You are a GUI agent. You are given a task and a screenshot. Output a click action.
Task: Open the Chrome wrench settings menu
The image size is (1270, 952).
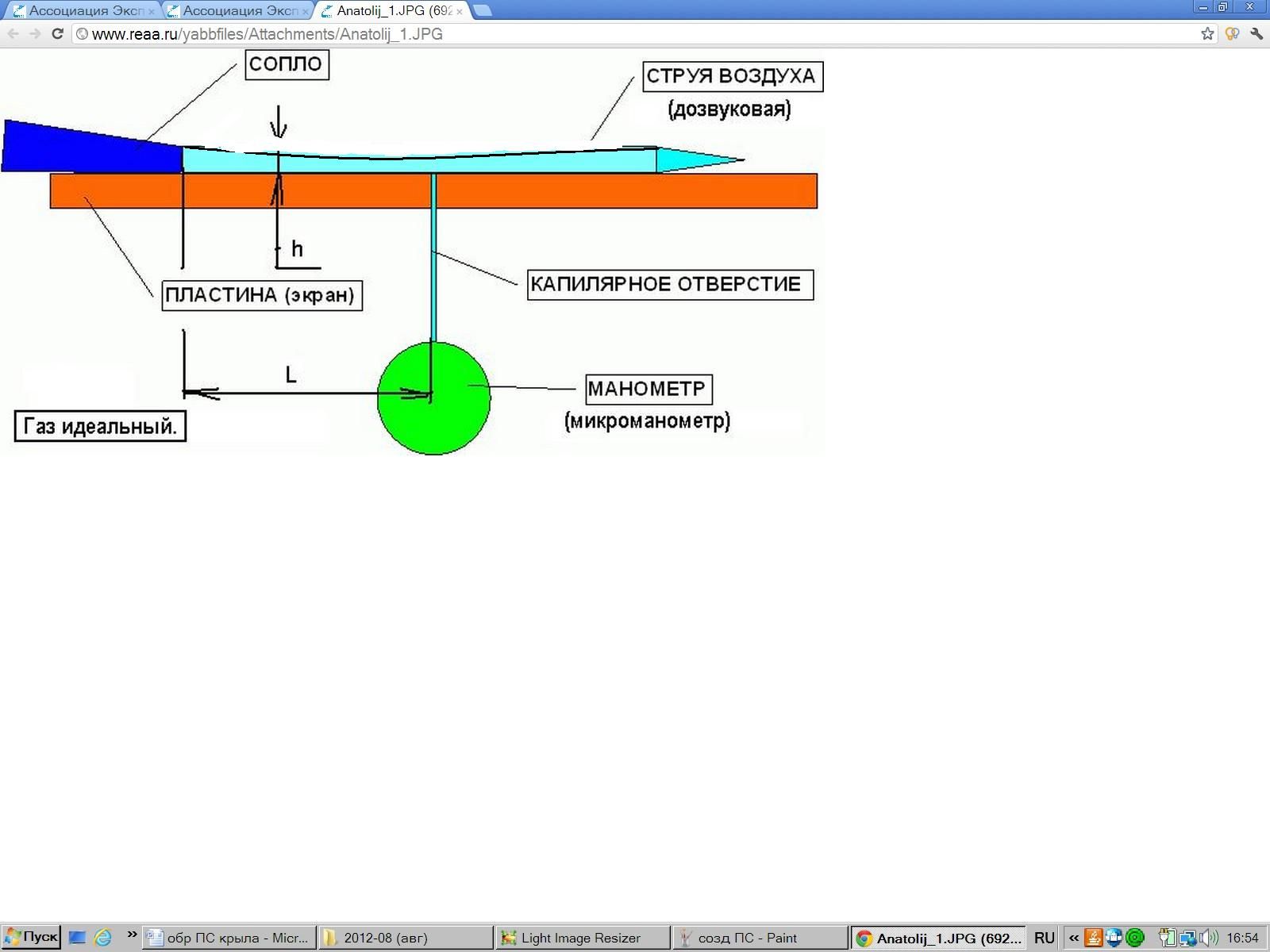click(x=1256, y=33)
